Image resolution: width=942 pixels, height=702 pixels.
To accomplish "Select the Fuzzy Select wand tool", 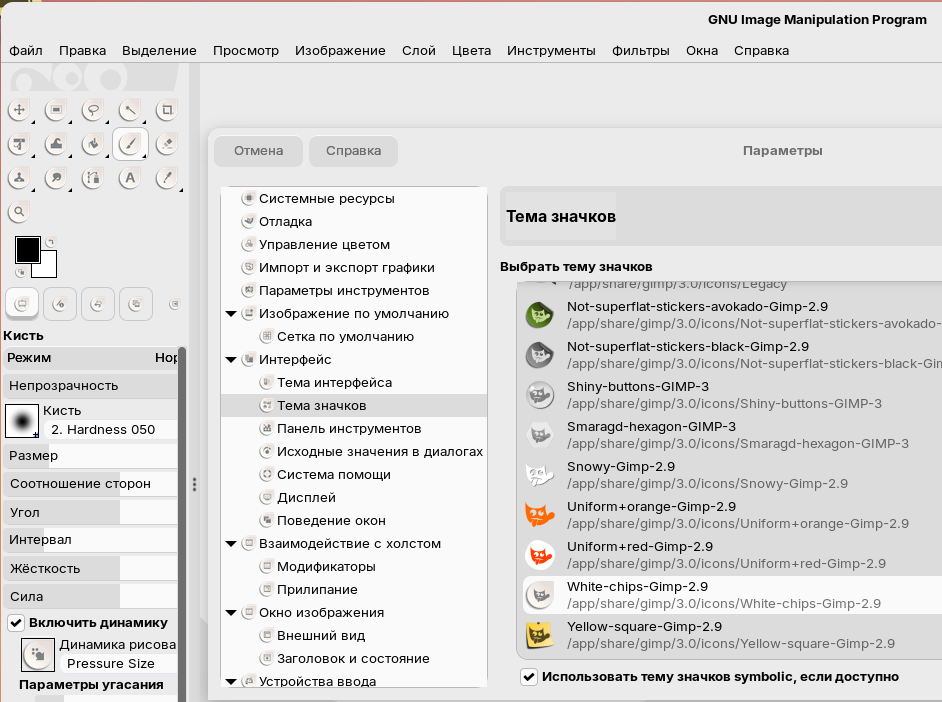I will tap(130, 110).
